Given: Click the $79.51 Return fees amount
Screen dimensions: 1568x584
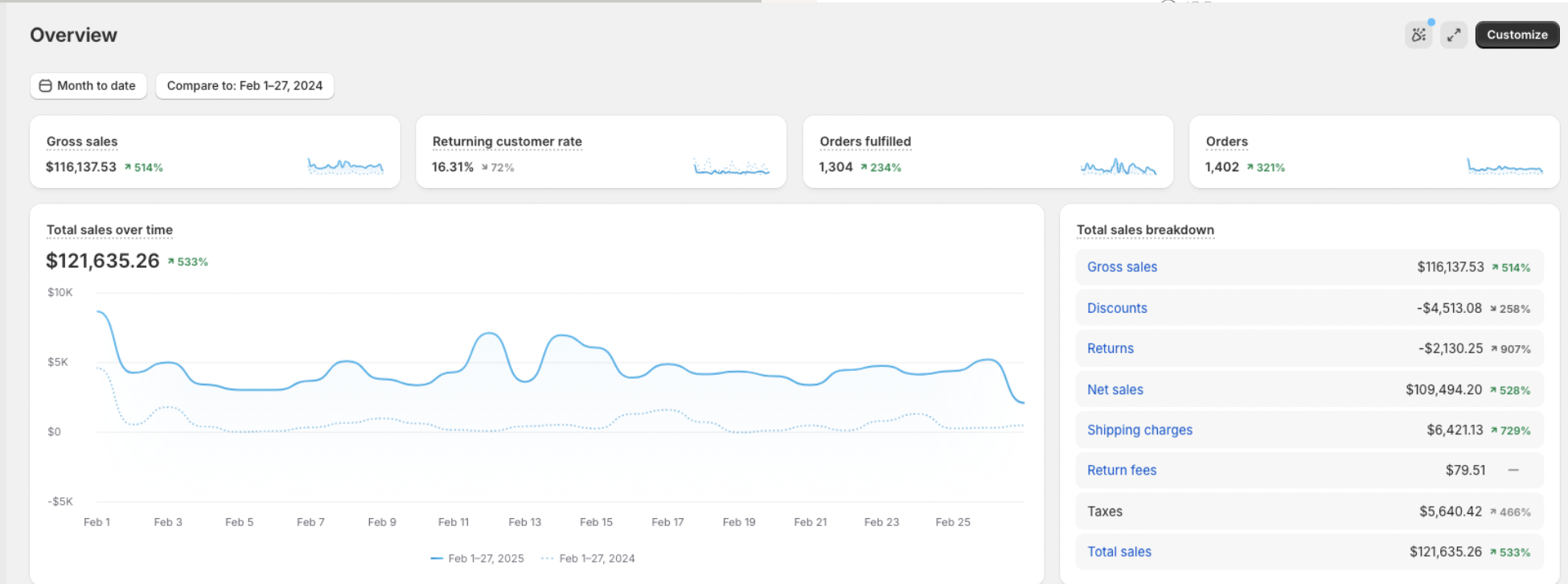Looking at the screenshot, I should click(1465, 471).
